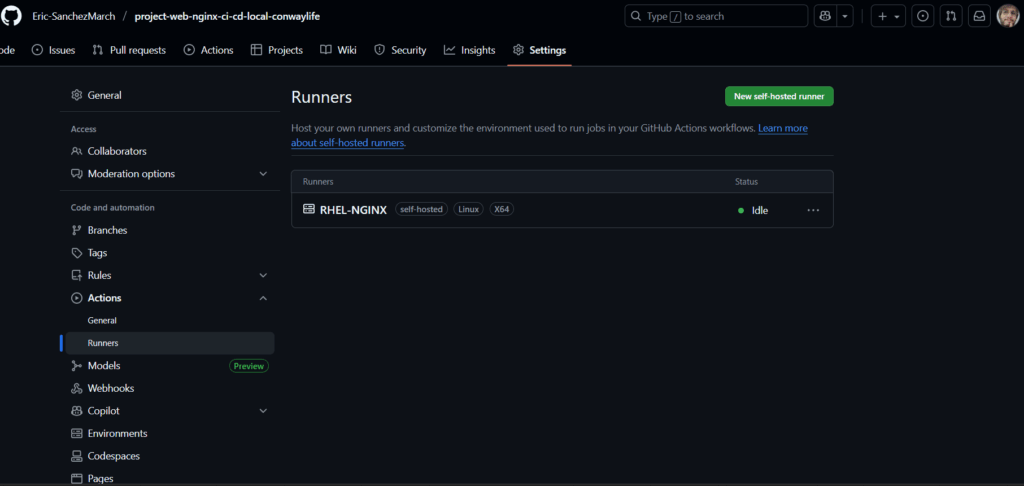Switch to the Issues tab

54,50
